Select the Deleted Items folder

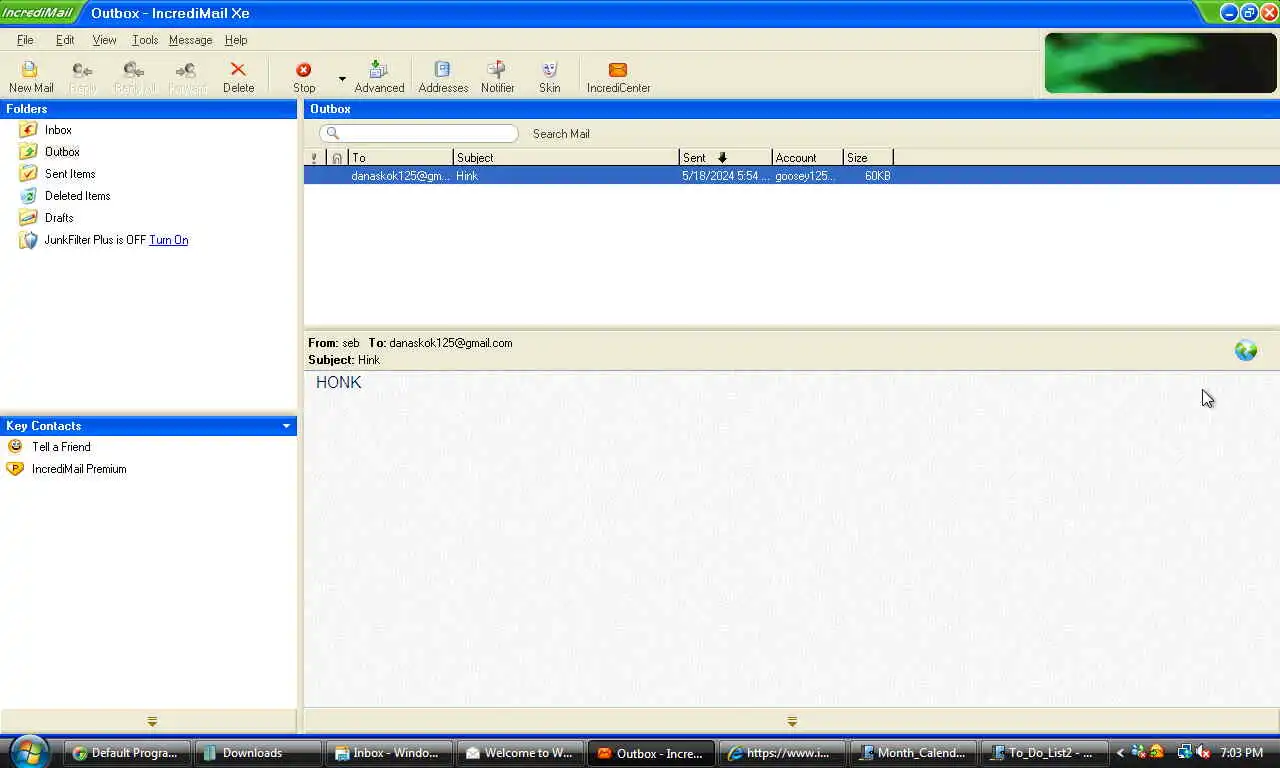click(x=77, y=196)
